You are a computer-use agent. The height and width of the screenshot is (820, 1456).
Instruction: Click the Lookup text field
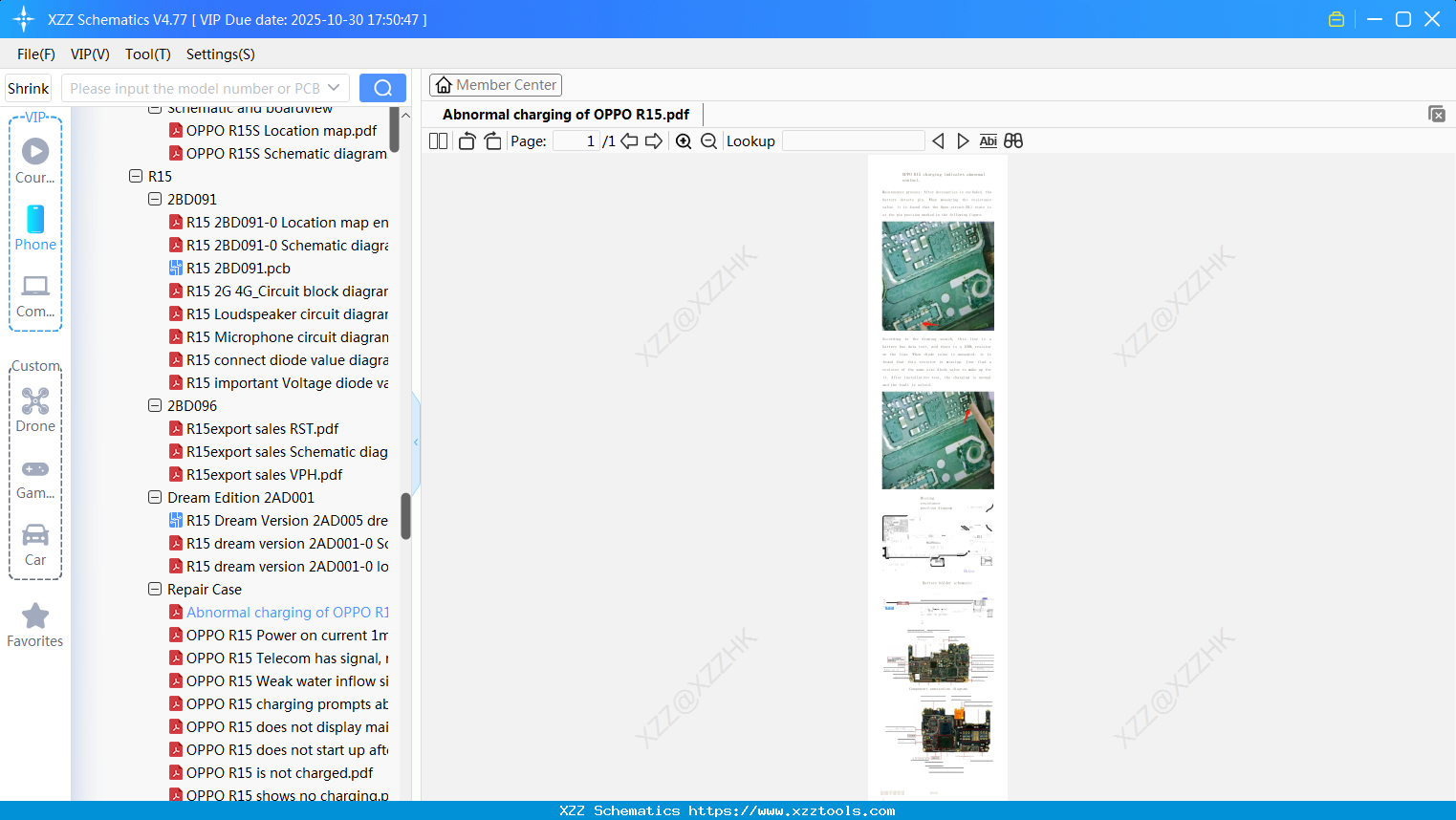click(853, 141)
